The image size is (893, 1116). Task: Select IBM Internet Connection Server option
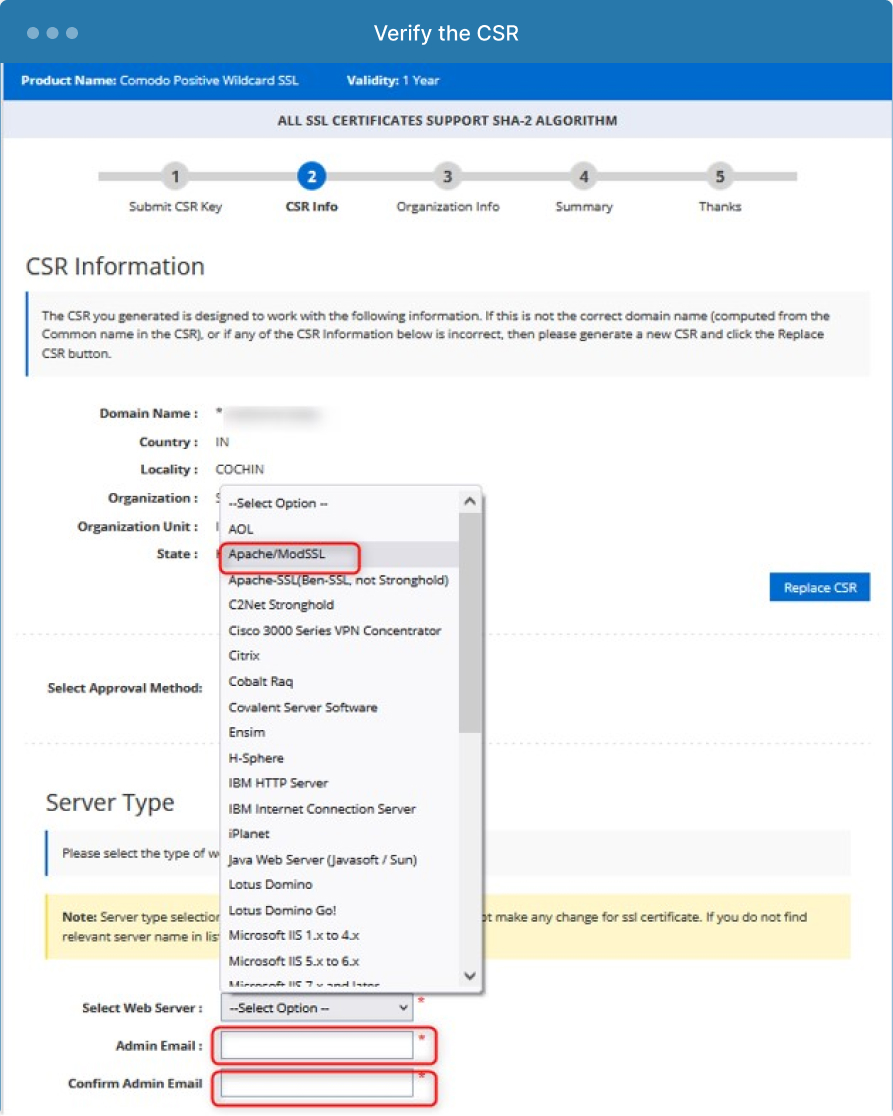tap(341, 809)
